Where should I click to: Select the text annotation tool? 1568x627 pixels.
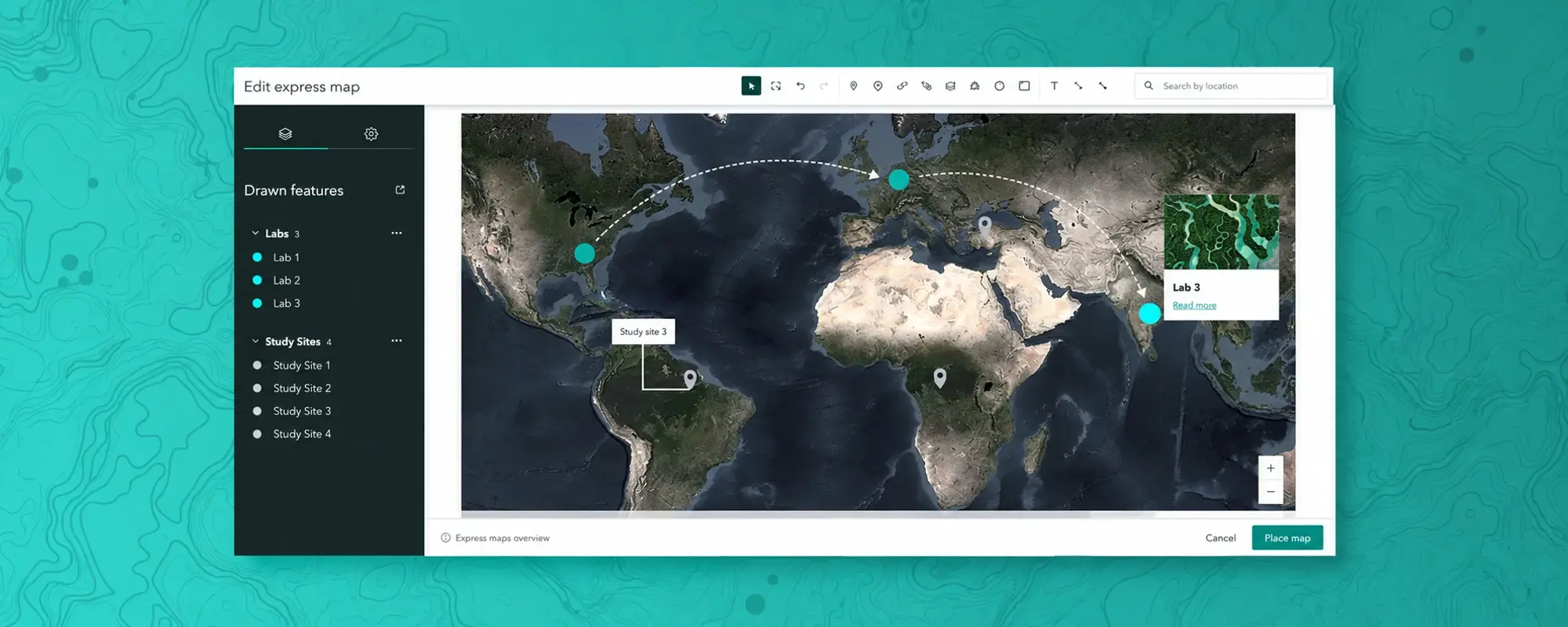(x=1054, y=86)
